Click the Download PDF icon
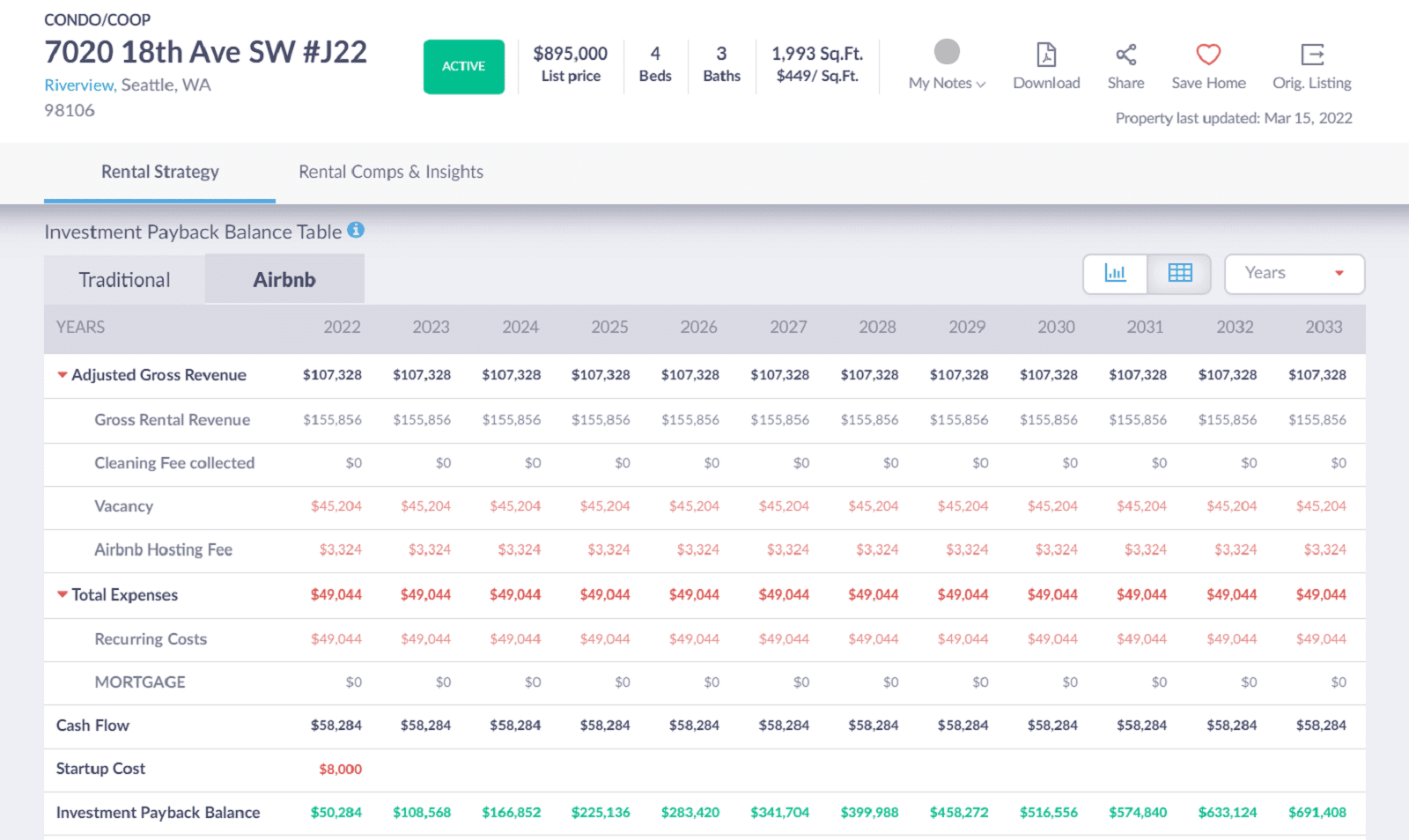The image size is (1409, 840). (x=1045, y=55)
